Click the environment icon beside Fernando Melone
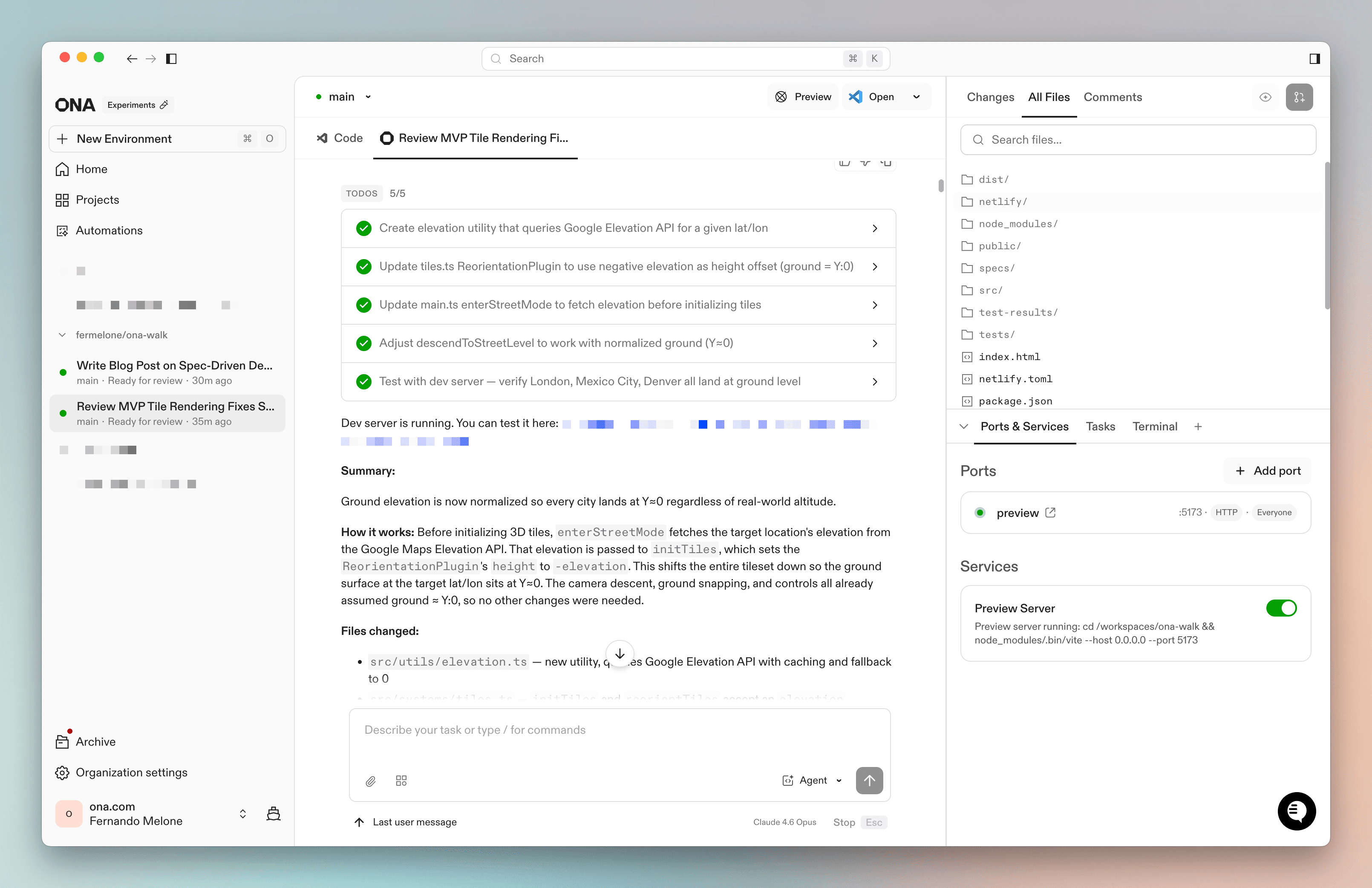Screen dimensions: 1372x888 [273, 813]
